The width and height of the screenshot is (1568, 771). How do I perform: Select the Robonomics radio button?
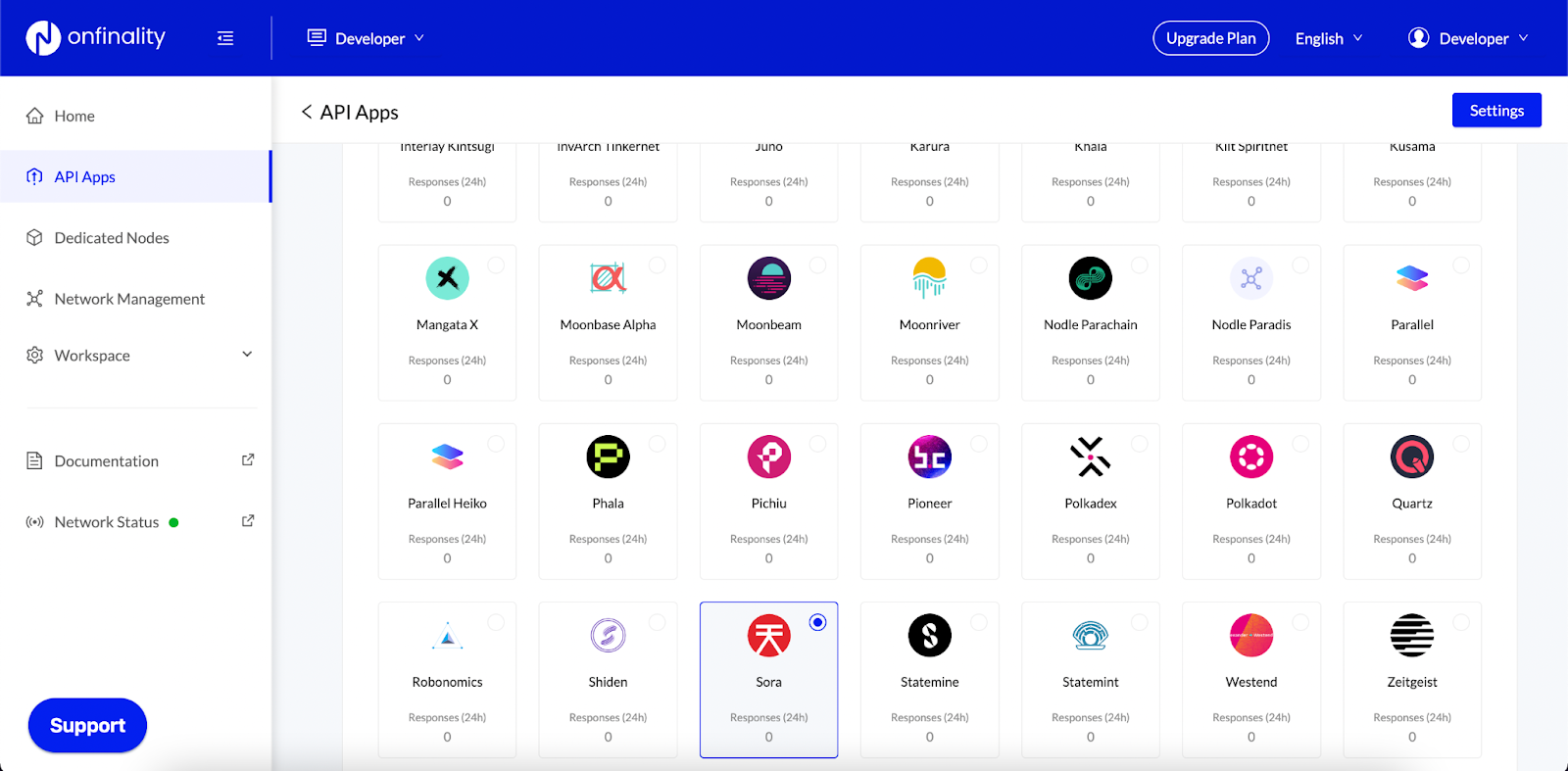[496, 622]
